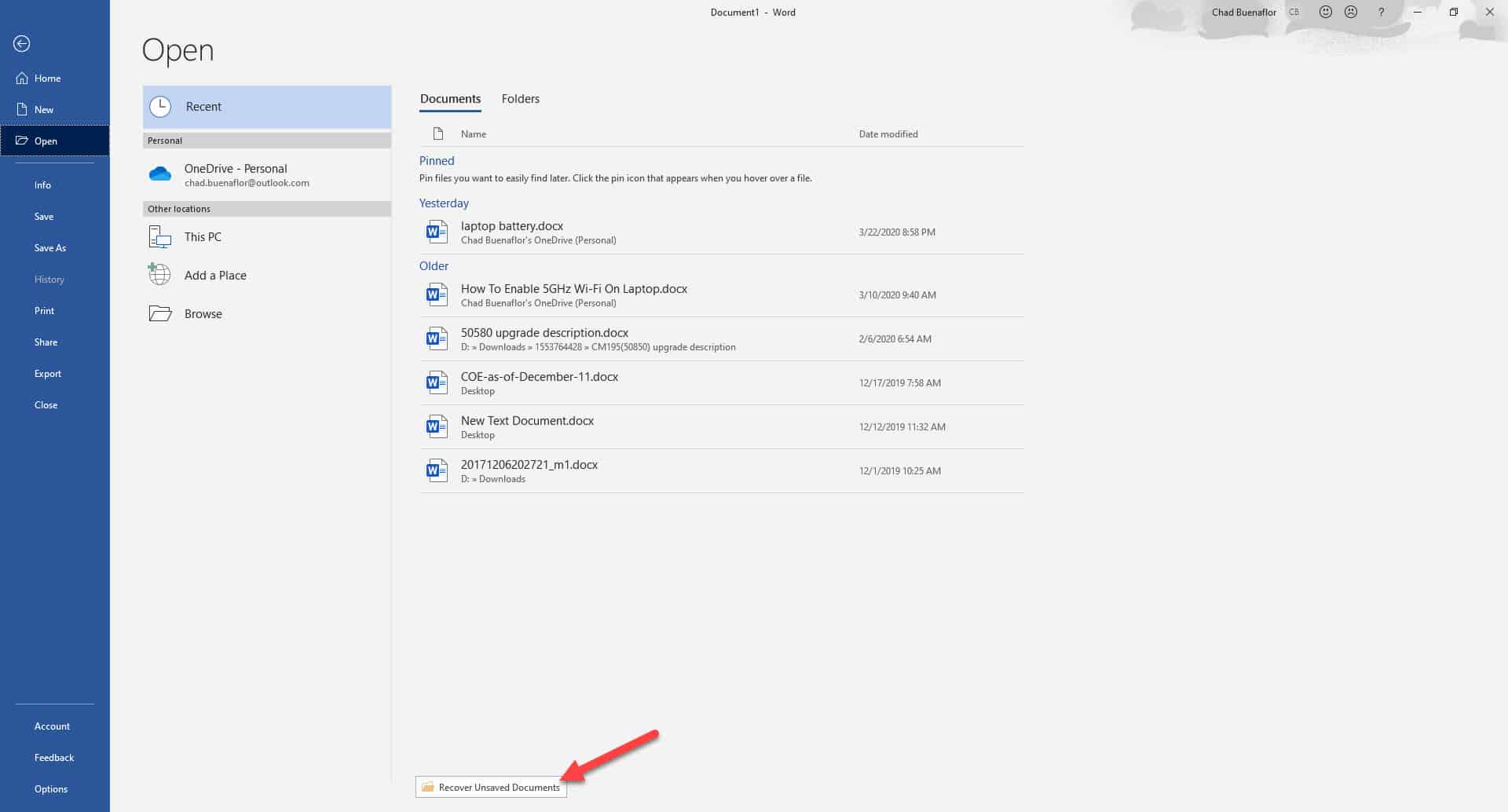Open 20171206202721_m1.docx
Screen dimensions: 1508x812
[722, 470]
